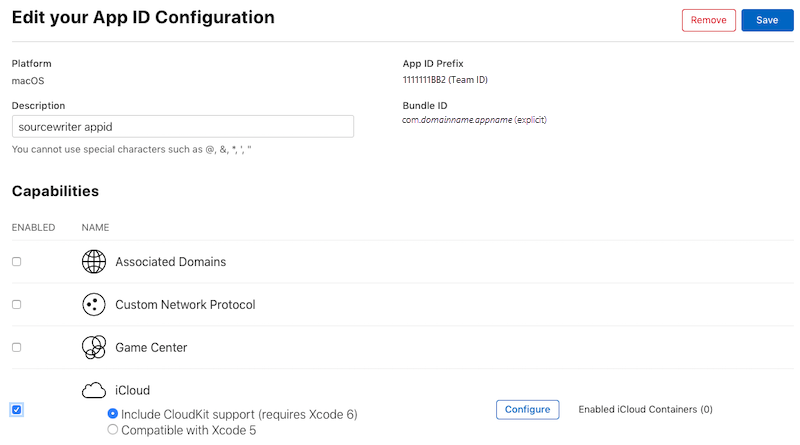Viewport: 800px width, 445px height.
Task: Click the Bundle ID value text
Action: (x=474, y=120)
